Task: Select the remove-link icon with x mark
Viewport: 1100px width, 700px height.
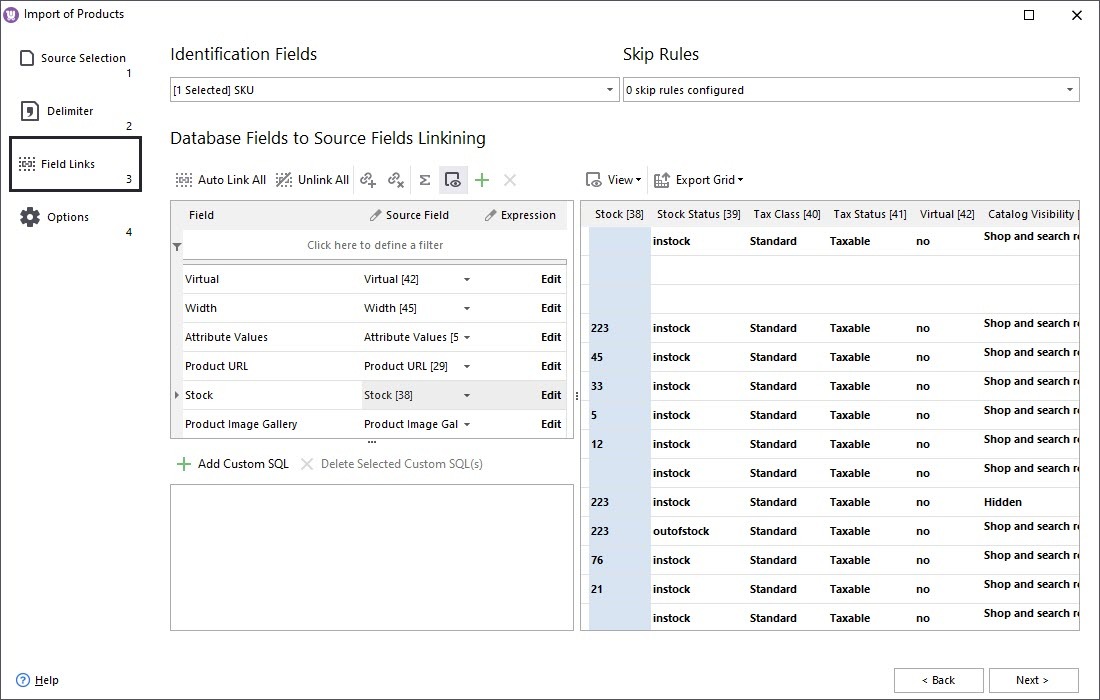Action: pyautogui.click(x=396, y=180)
